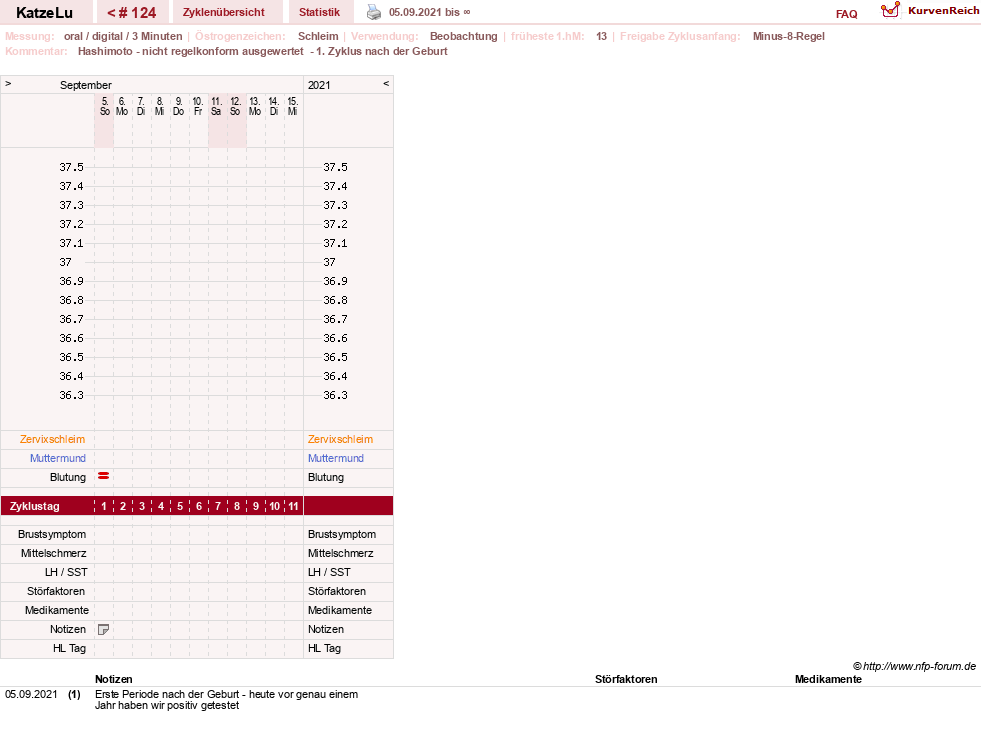The image size is (981, 732).
Task: Click the Notizen heading in bottom table
Action: click(x=114, y=679)
